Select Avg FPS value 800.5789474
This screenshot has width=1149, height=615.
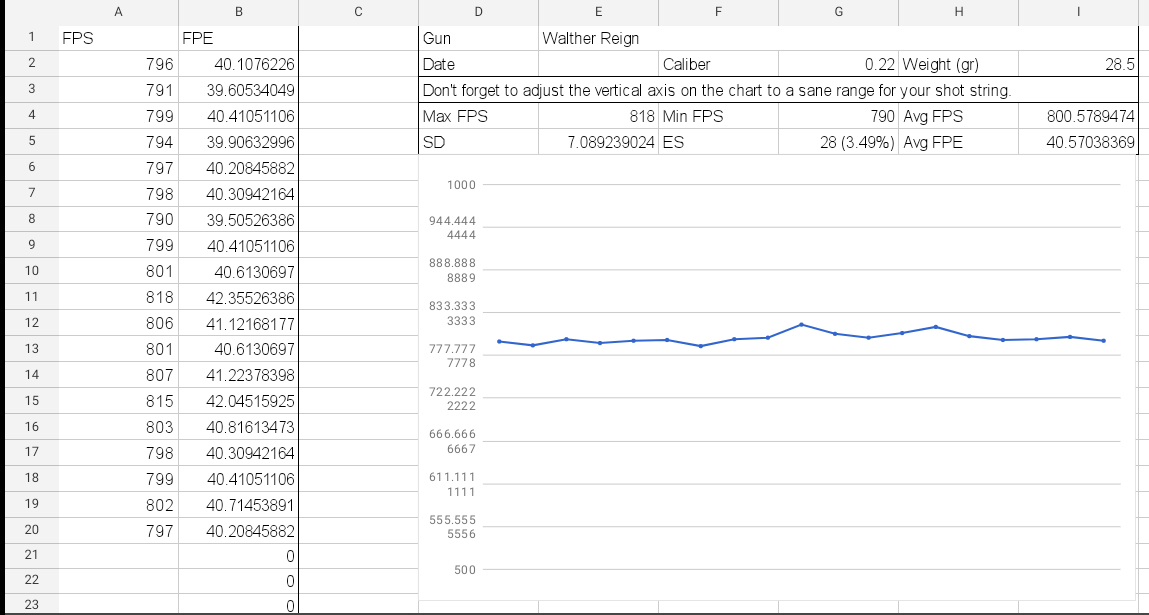click(1078, 116)
